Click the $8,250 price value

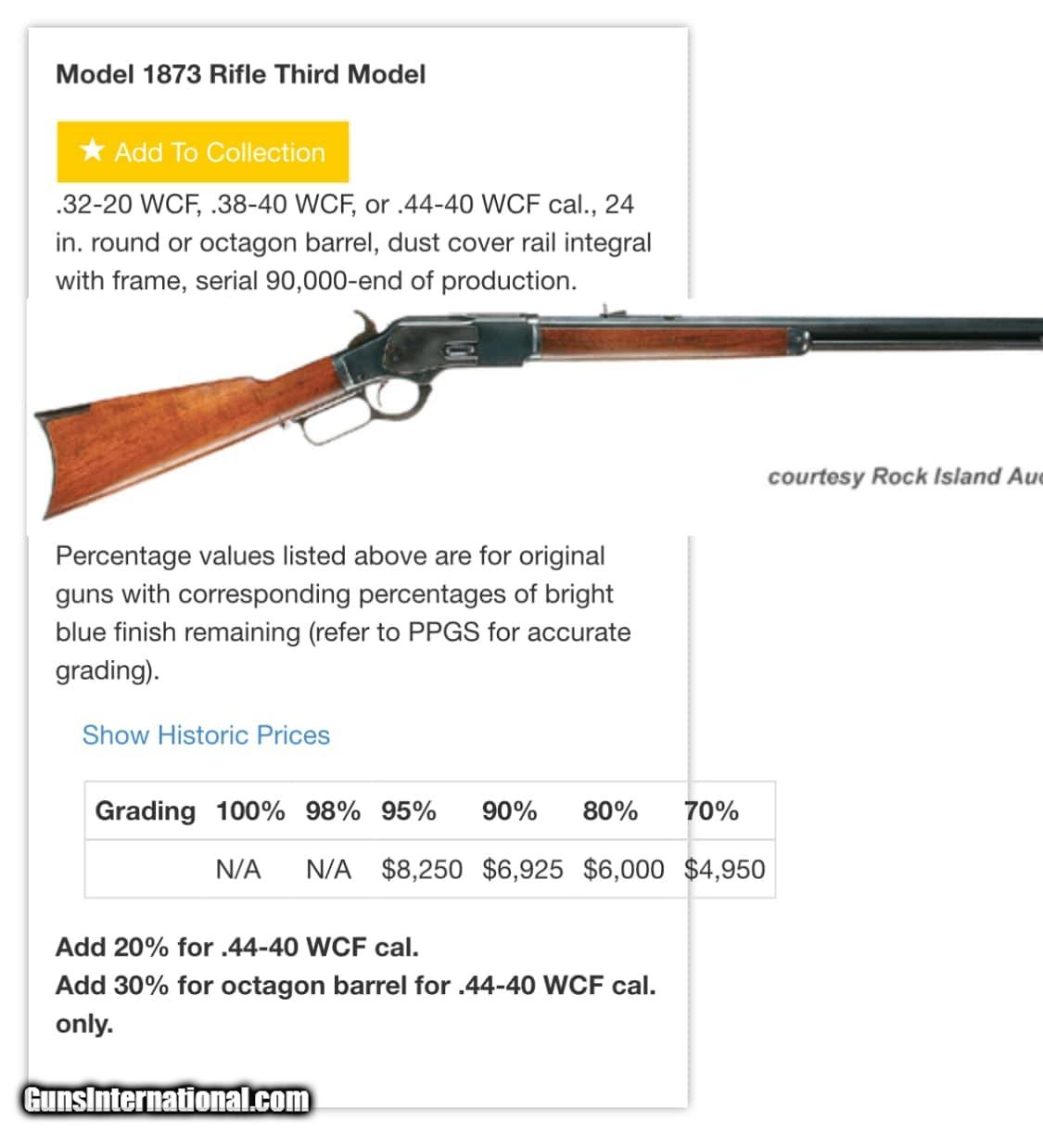pos(422,870)
